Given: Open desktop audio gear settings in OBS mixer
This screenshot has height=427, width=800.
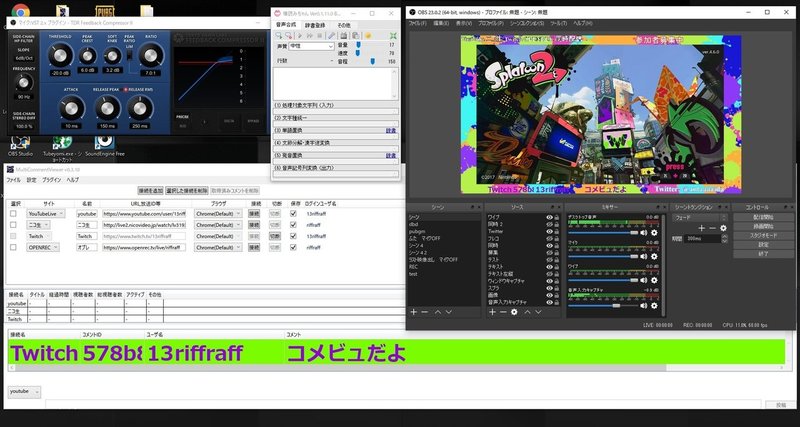Looking at the screenshot, I should 654,233.
